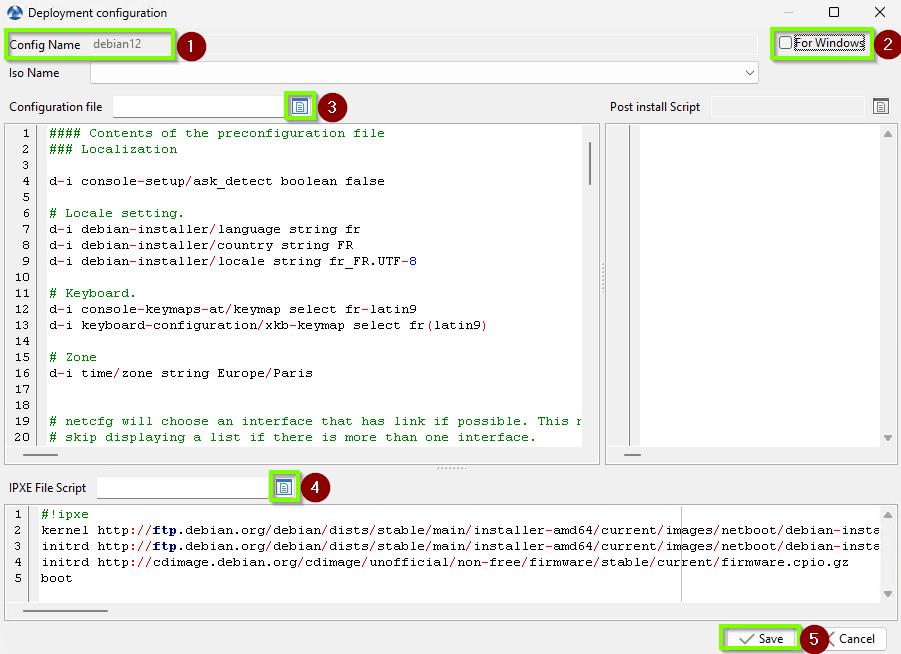Click the IPXE script editor's horizontal scrollbar
Viewport: 901px width, 654px height.
[x=65, y=610]
